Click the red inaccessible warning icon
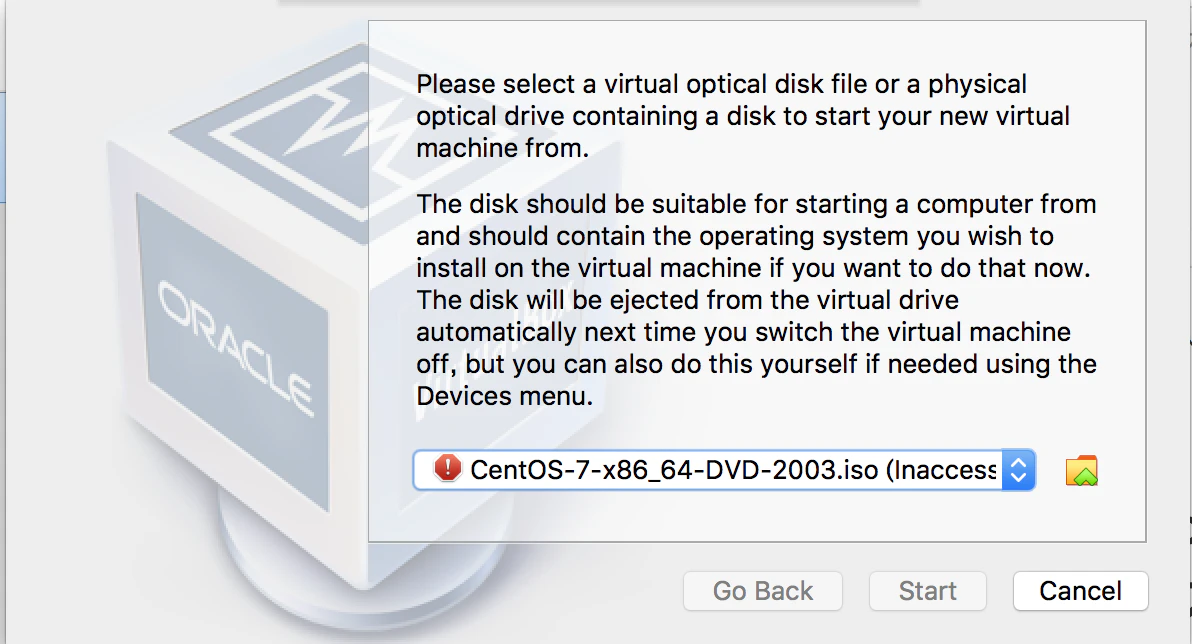The width and height of the screenshot is (1192, 644). click(448, 468)
